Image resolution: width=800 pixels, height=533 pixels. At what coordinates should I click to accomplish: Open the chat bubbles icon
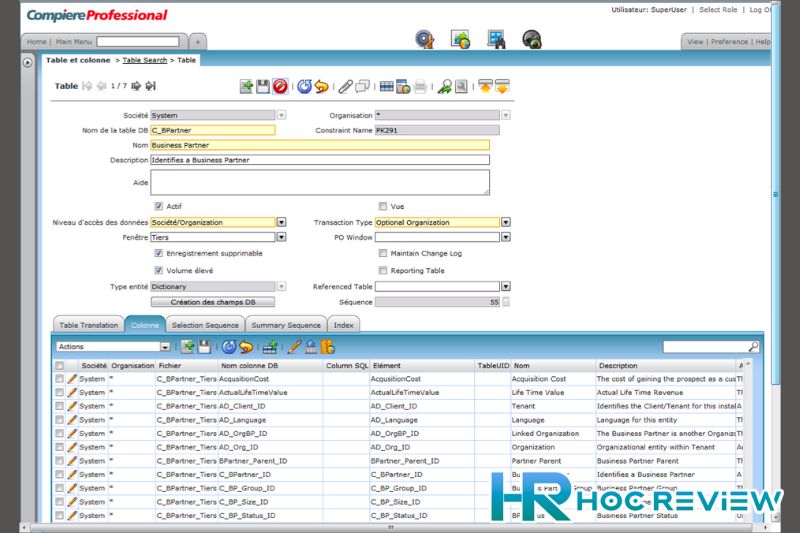(x=362, y=86)
